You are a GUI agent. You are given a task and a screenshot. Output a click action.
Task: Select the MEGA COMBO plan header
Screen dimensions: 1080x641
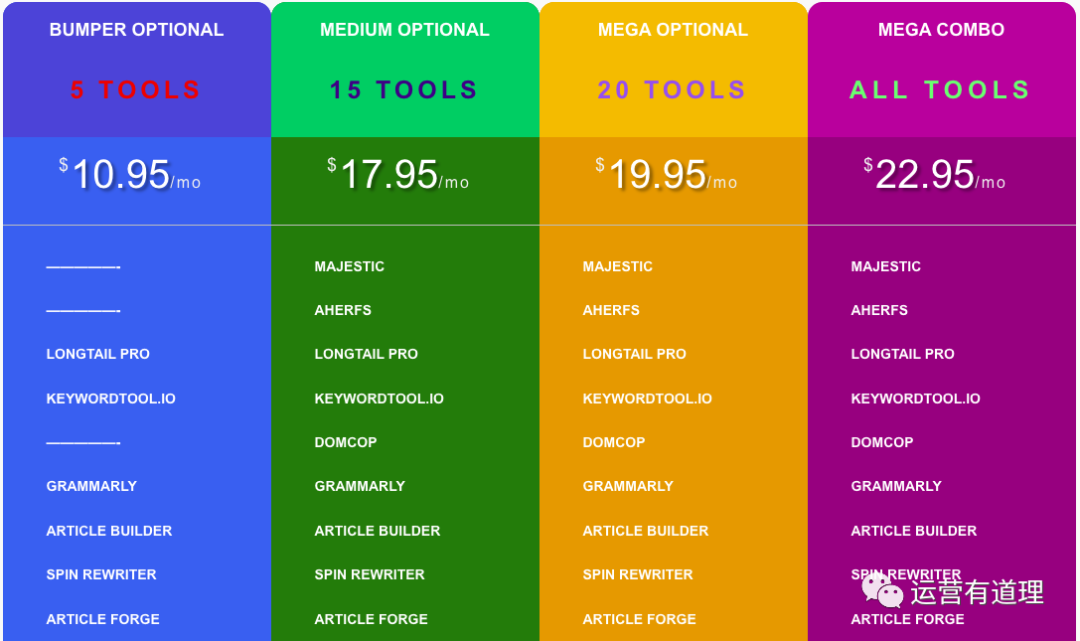click(x=941, y=30)
